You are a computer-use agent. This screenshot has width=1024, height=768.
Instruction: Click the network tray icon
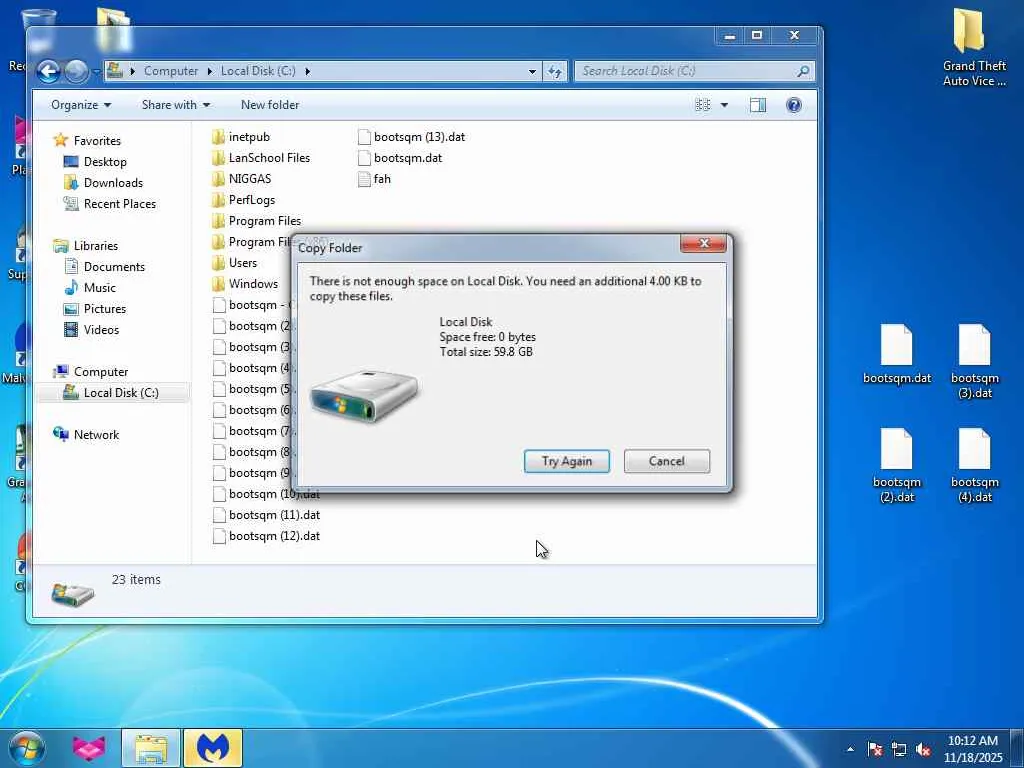[899, 749]
